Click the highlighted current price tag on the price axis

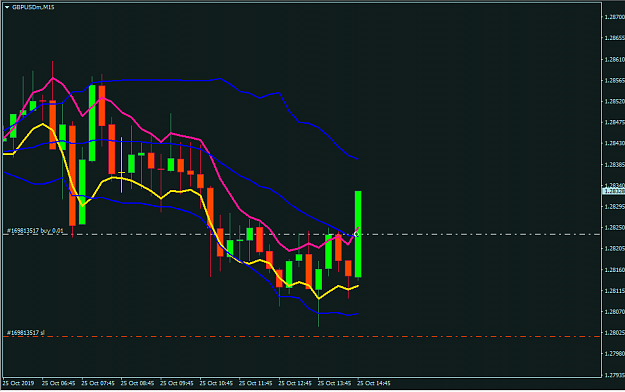click(x=613, y=191)
